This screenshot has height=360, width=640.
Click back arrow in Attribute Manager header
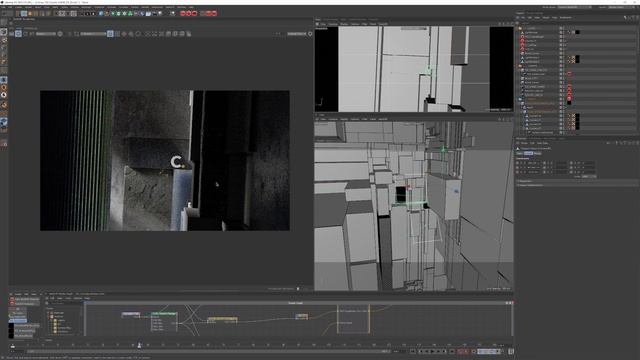tap(608, 143)
